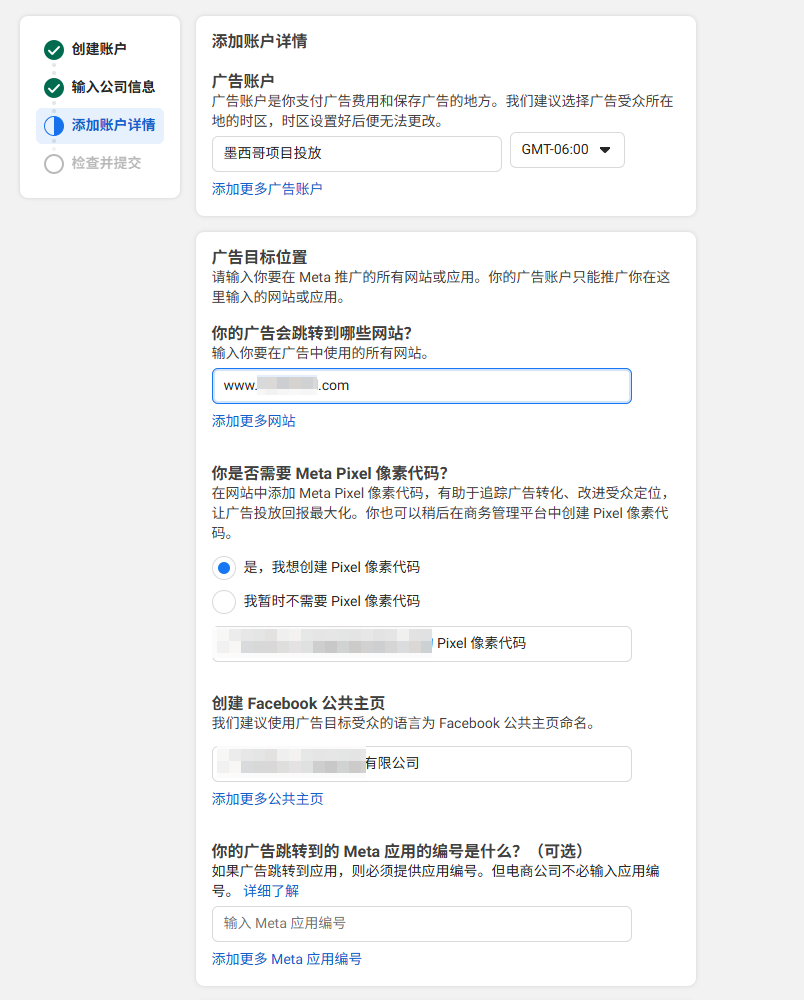Click the 添加更多广告账户 link
This screenshot has height=1000, width=804.
[267, 189]
